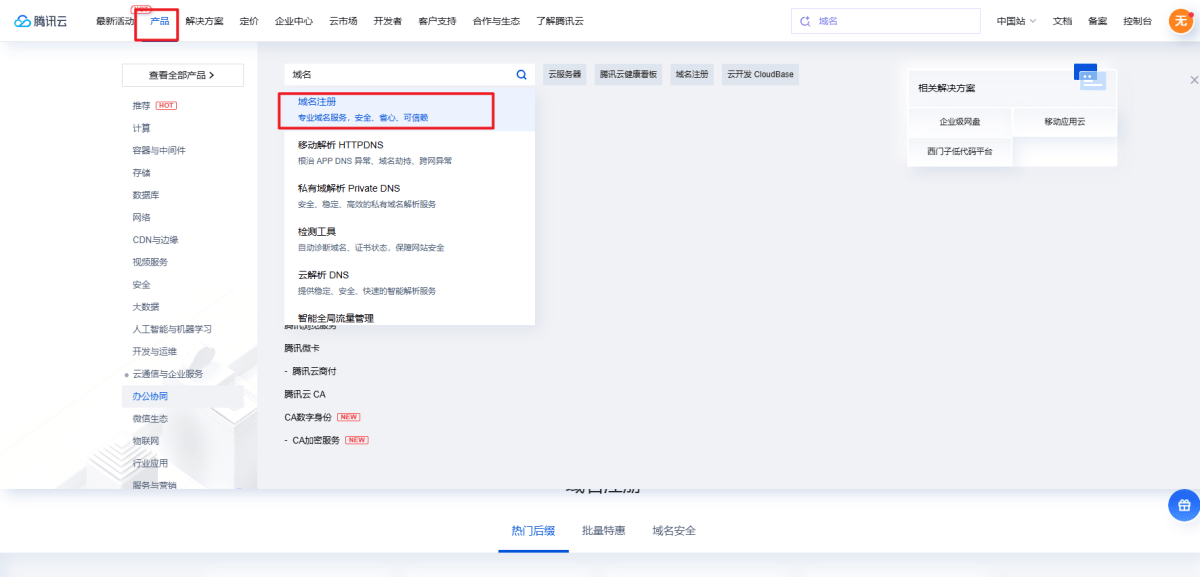Click the product search field containing 域名
Image resolution: width=1200 pixels, height=577 pixels.
point(400,75)
